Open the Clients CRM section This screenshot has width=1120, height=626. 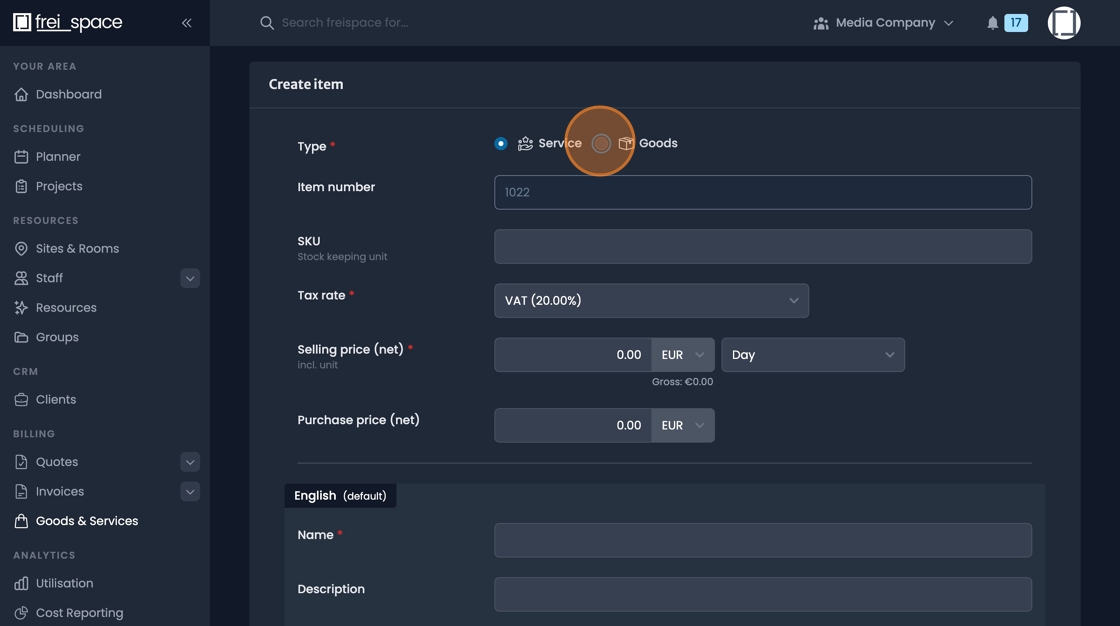[55, 399]
